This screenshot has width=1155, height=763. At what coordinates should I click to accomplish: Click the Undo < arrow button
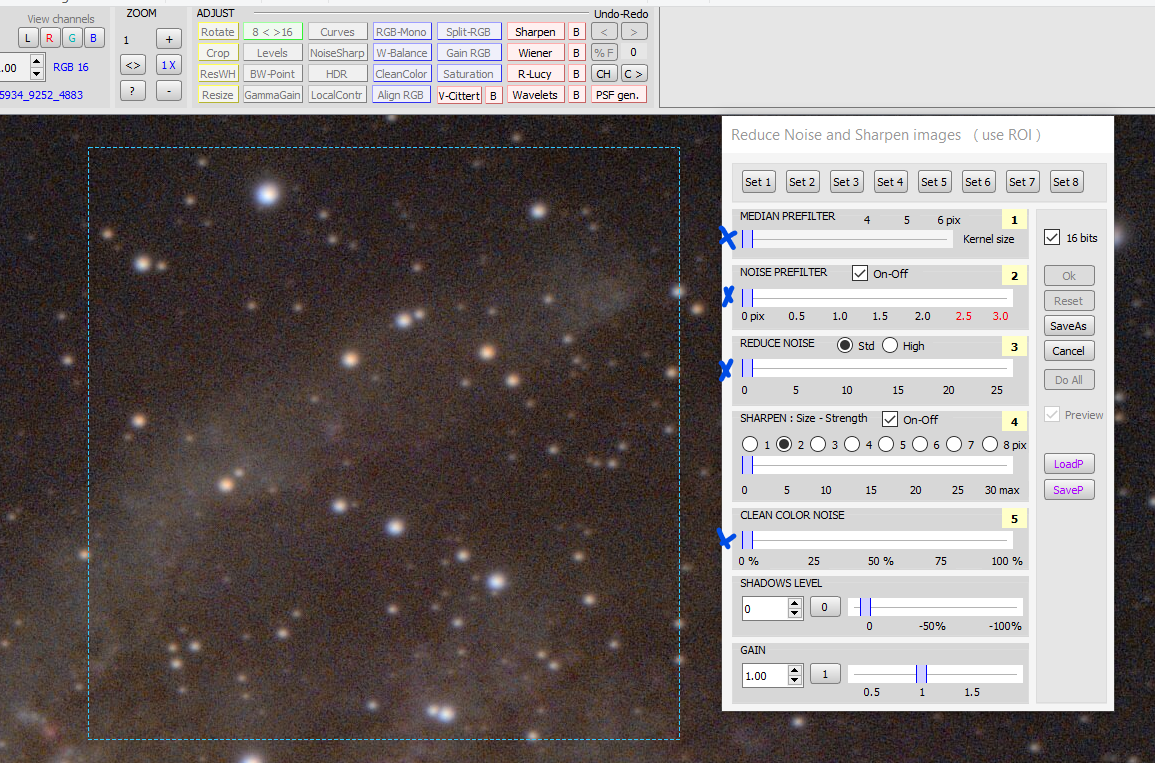point(604,32)
